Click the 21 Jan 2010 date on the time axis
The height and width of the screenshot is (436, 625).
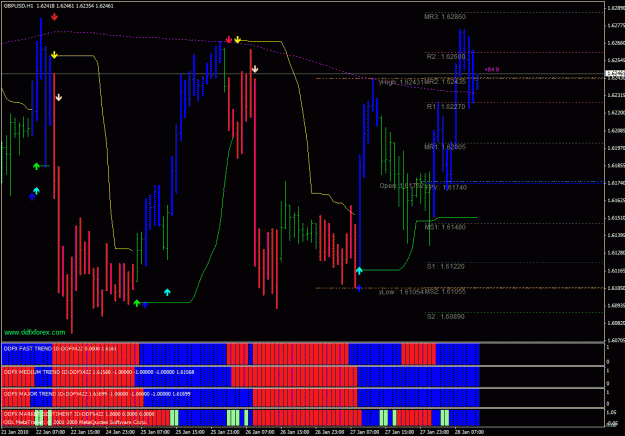(x=15, y=432)
